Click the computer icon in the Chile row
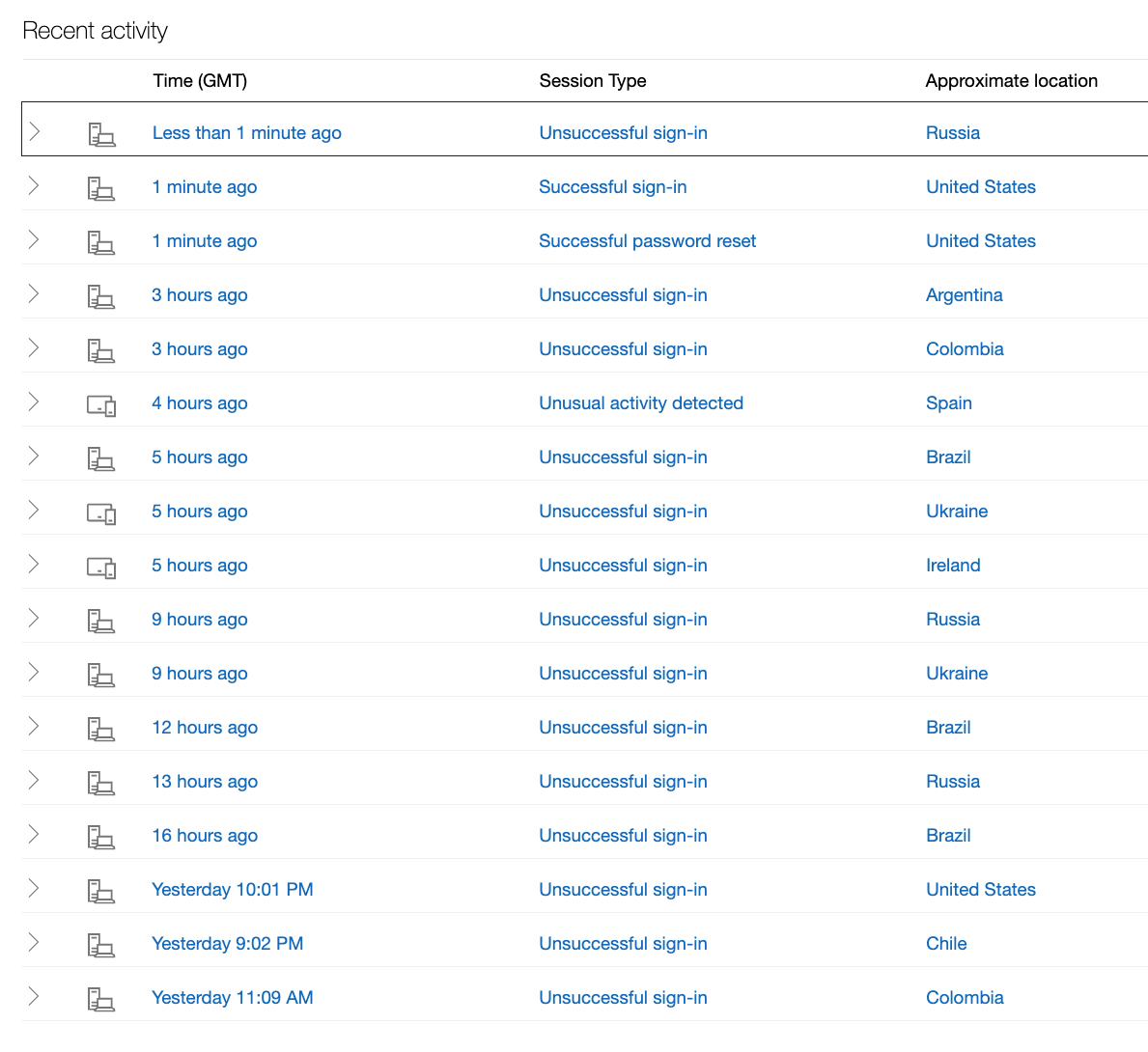Image resolution: width=1148 pixels, height=1052 pixels. [x=101, y=945]
